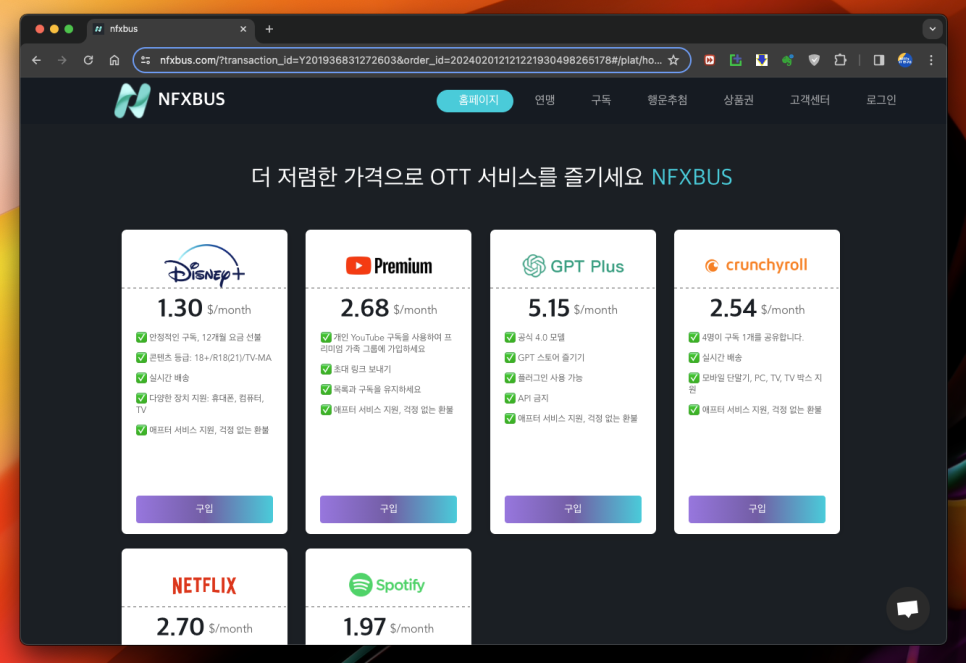Click the 'GPT 스토어 즐기기' feature text
Image resolution: width=966 pixels, height=663 pixels.
pyautogui.click(x=551, y=357)
